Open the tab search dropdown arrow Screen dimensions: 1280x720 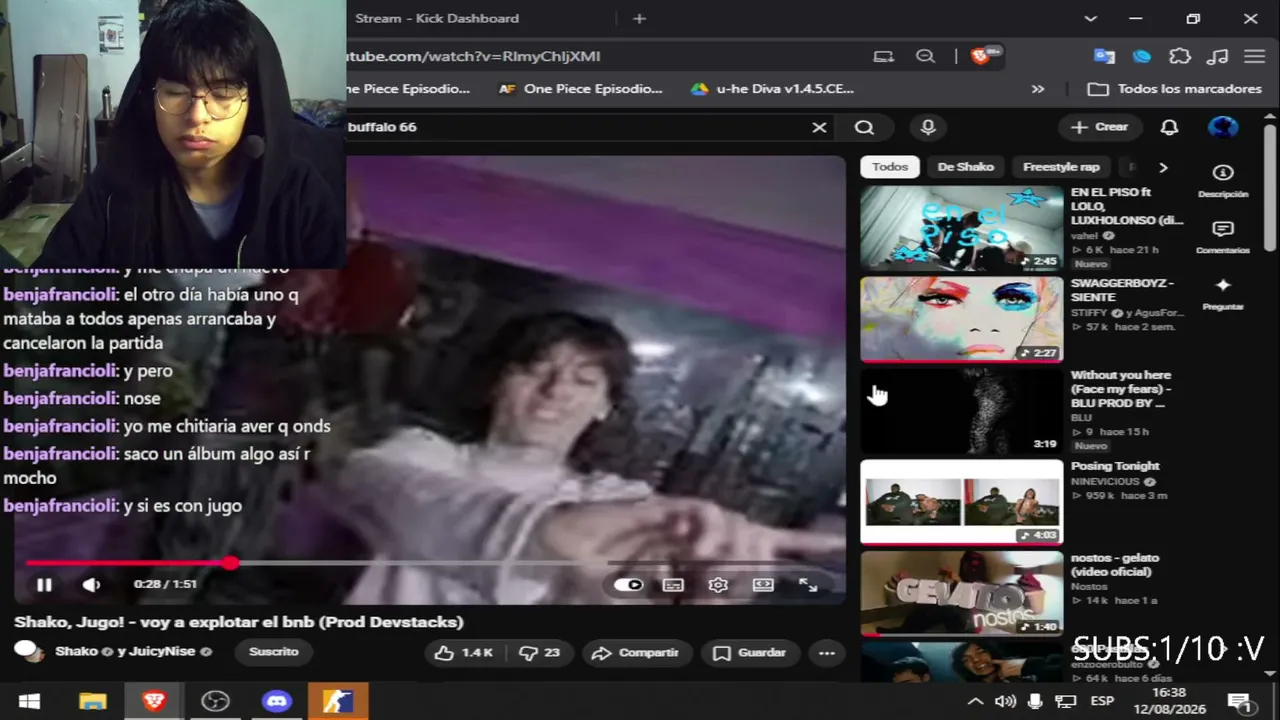(x=1090, y=18)
